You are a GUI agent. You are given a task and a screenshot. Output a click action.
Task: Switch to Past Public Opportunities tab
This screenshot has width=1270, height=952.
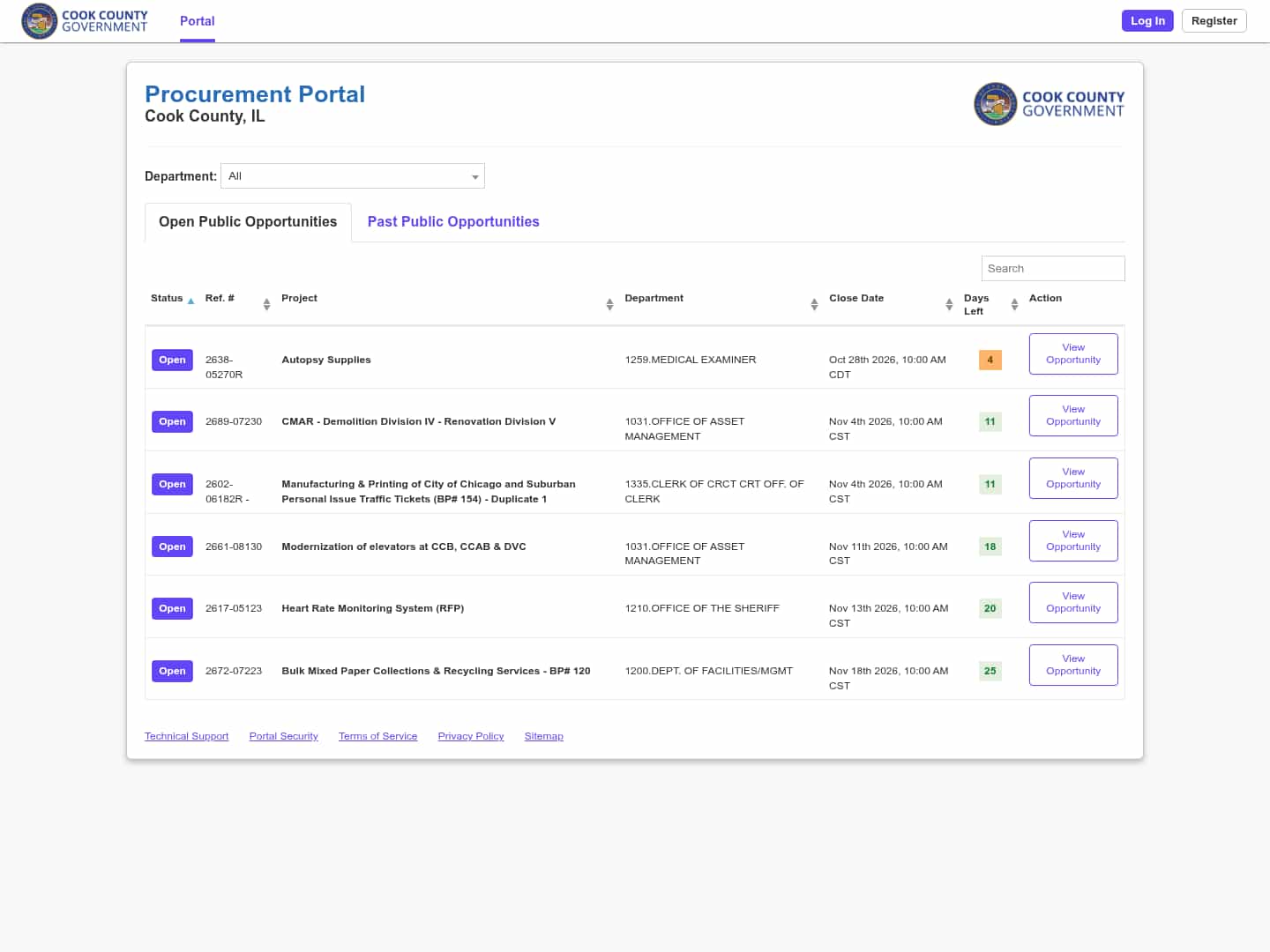tap(453, 222)
